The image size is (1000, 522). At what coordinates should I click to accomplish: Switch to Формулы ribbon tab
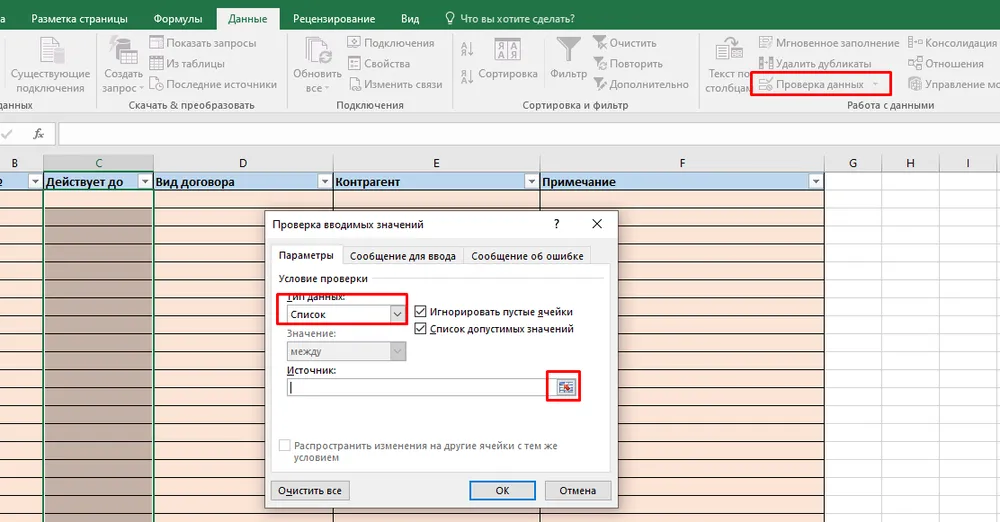(x=178, y=19)
